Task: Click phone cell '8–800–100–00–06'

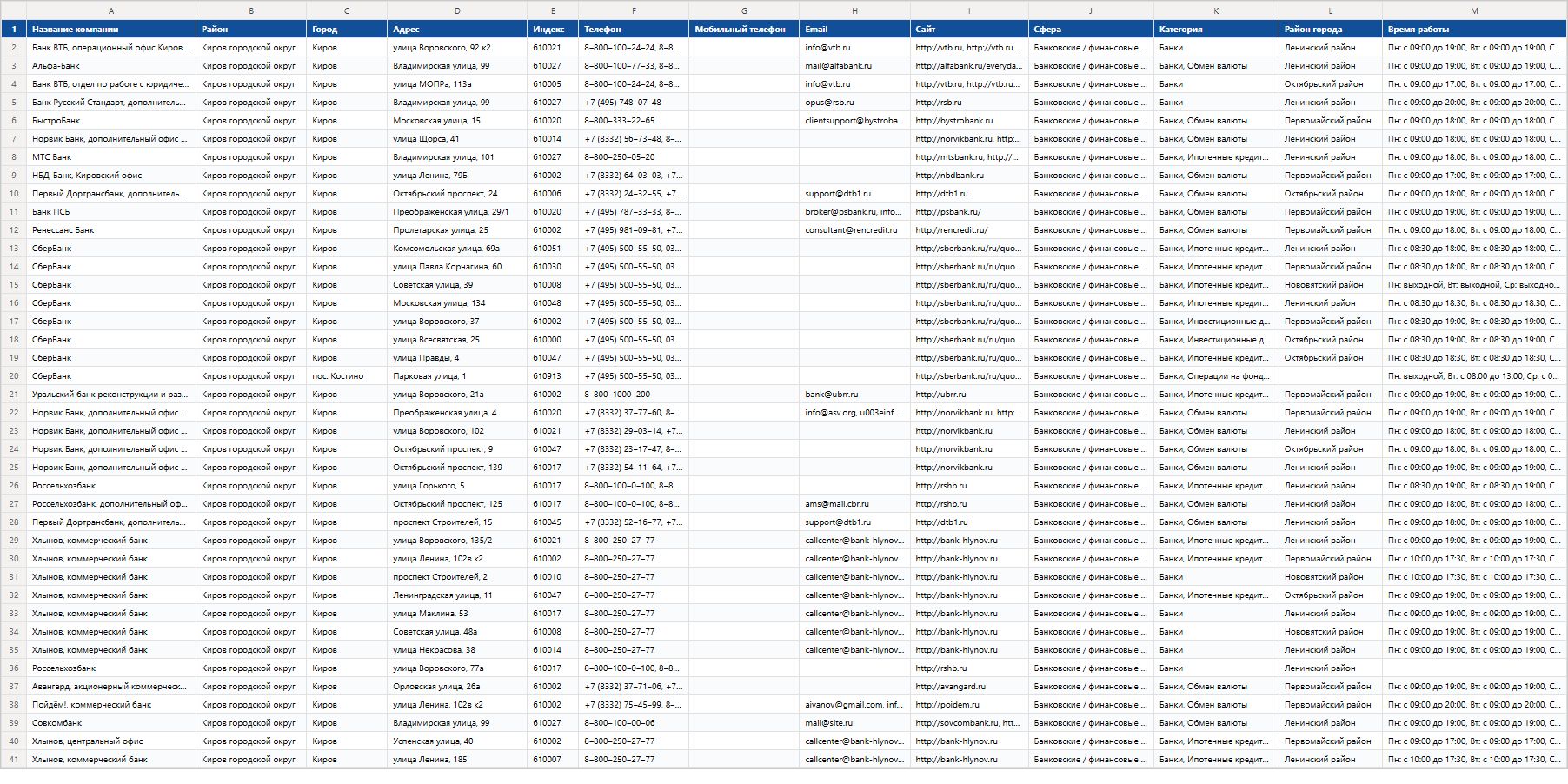Action: (x=634, y=723)
